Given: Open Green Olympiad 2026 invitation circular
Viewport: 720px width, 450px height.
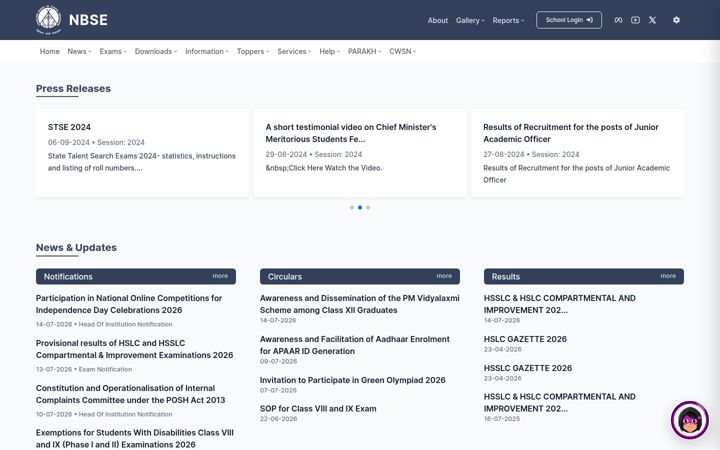Looking at the screenshot, I should [x=353, y=380].
